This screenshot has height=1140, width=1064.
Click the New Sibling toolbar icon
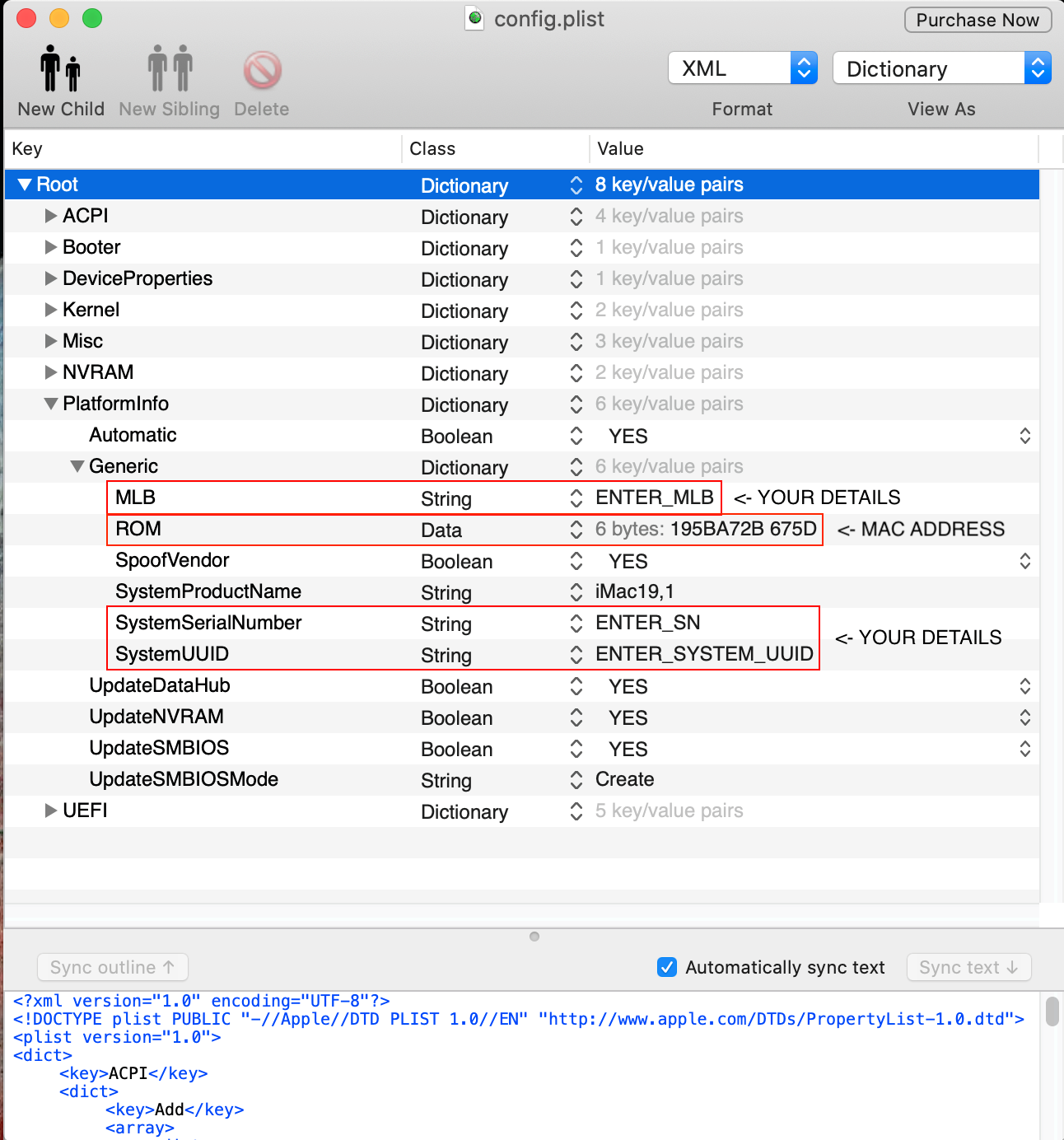click(x=170, y=69)
